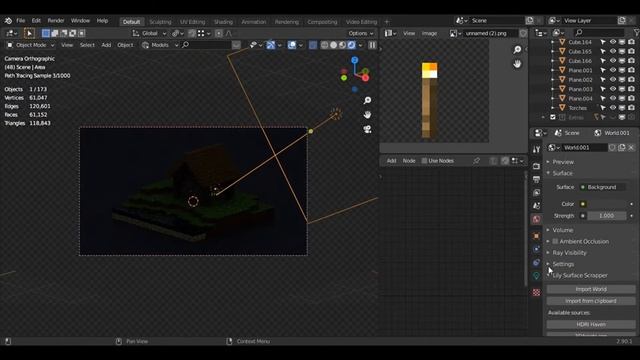Open the Object Data properties tab
Image resolution: width=640 pixels, height=360 pixels.
click(x=536, y=276)
